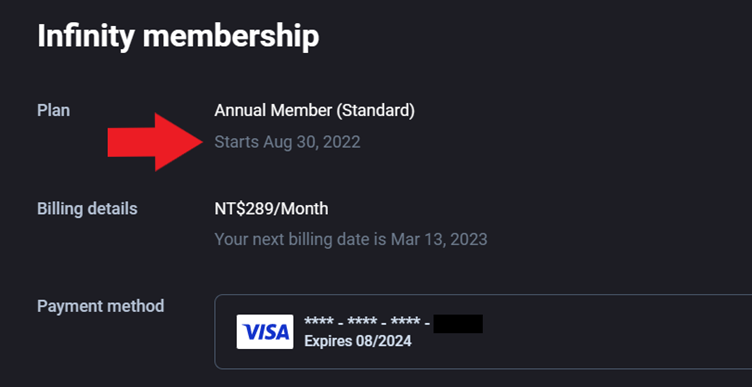Viewport: 752px width, 387px height.
Task: Click empty area right of card number
Action: point(614,324)
